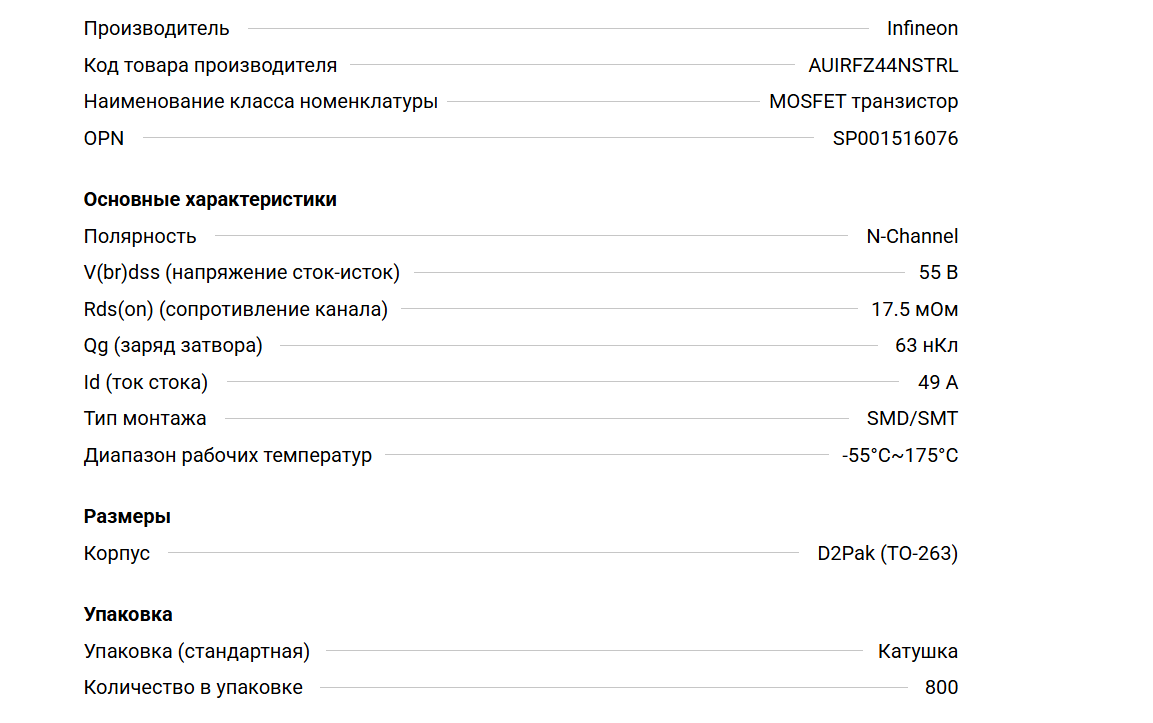Viewport: 1153px width, 723px height.
Task: Click the Производитель row label
Action: [x=156, y=29]
